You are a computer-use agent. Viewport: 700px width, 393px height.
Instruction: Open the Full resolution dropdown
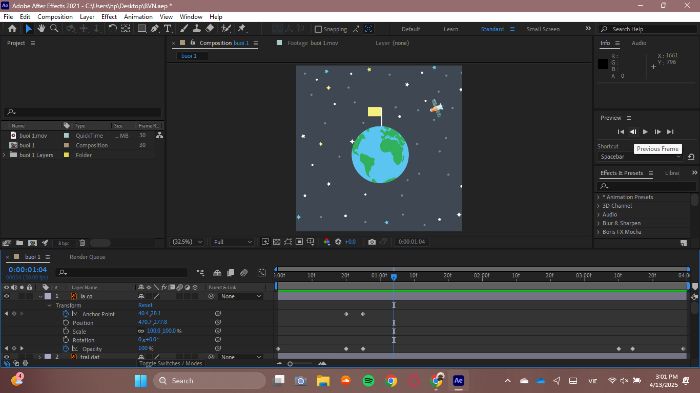[232, 242]
